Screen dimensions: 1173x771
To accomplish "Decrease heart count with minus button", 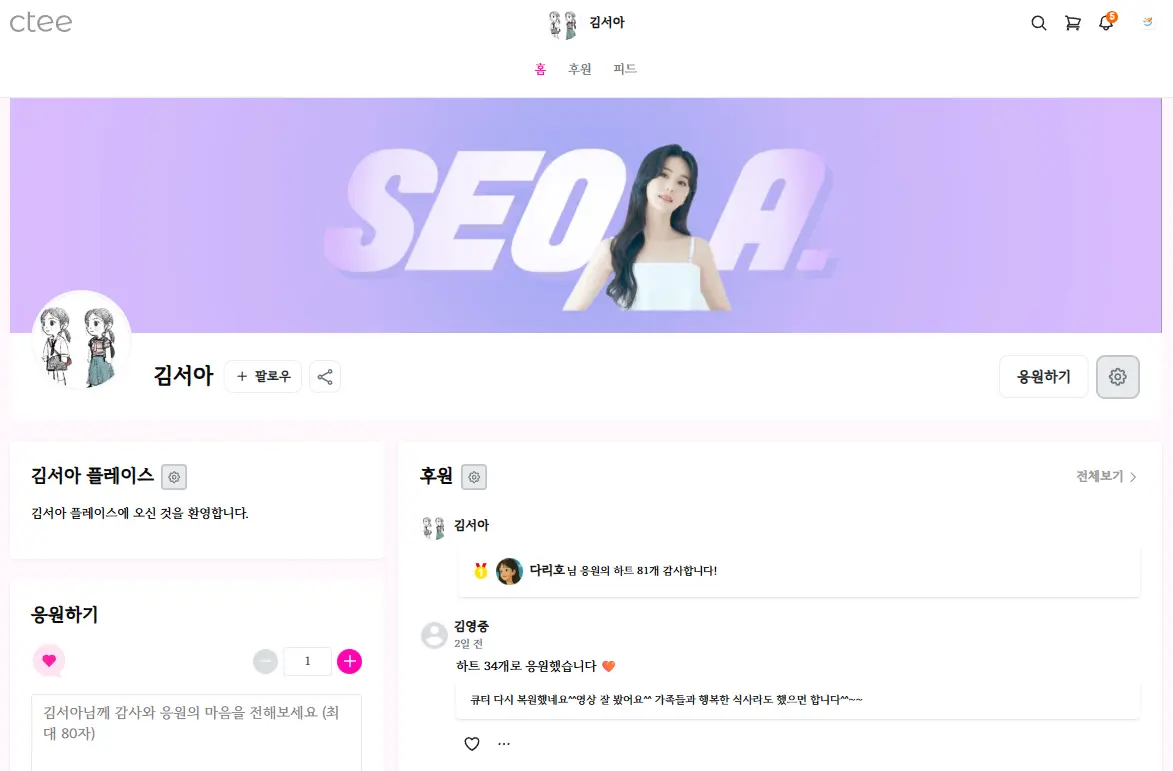I will 266,661.
